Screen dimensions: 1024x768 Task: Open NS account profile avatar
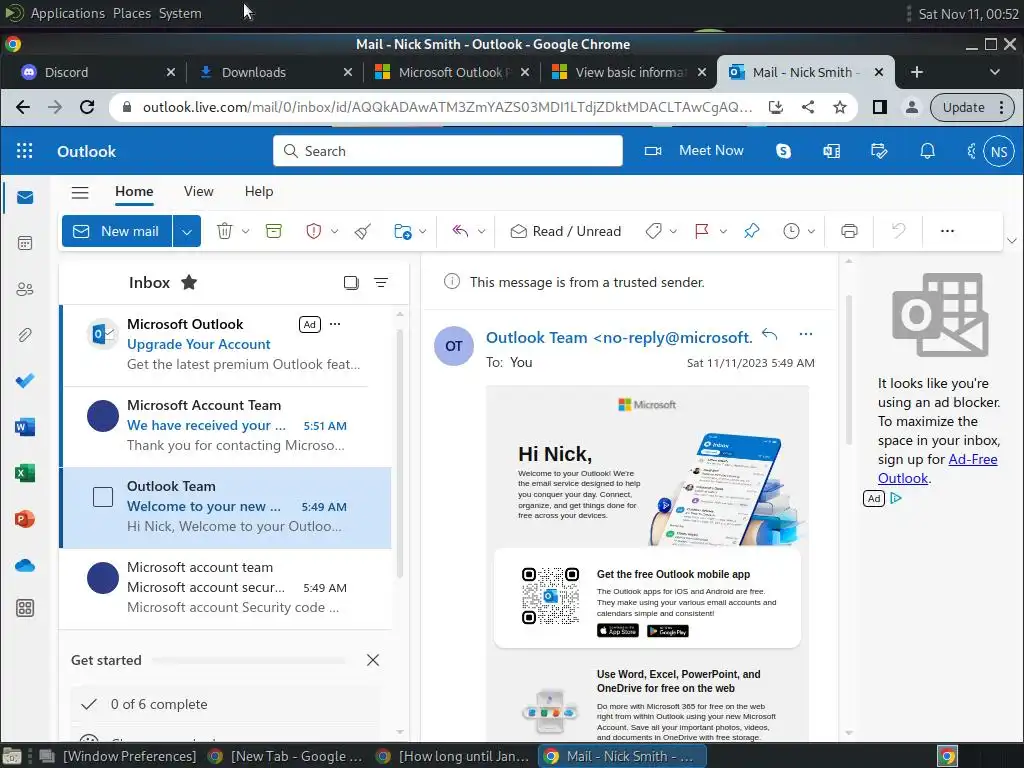pos(999,152)
